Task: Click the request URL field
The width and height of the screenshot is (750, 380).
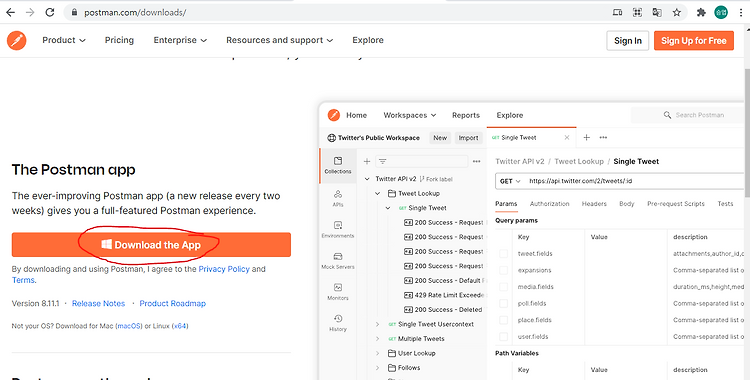Action: [635, 181]
